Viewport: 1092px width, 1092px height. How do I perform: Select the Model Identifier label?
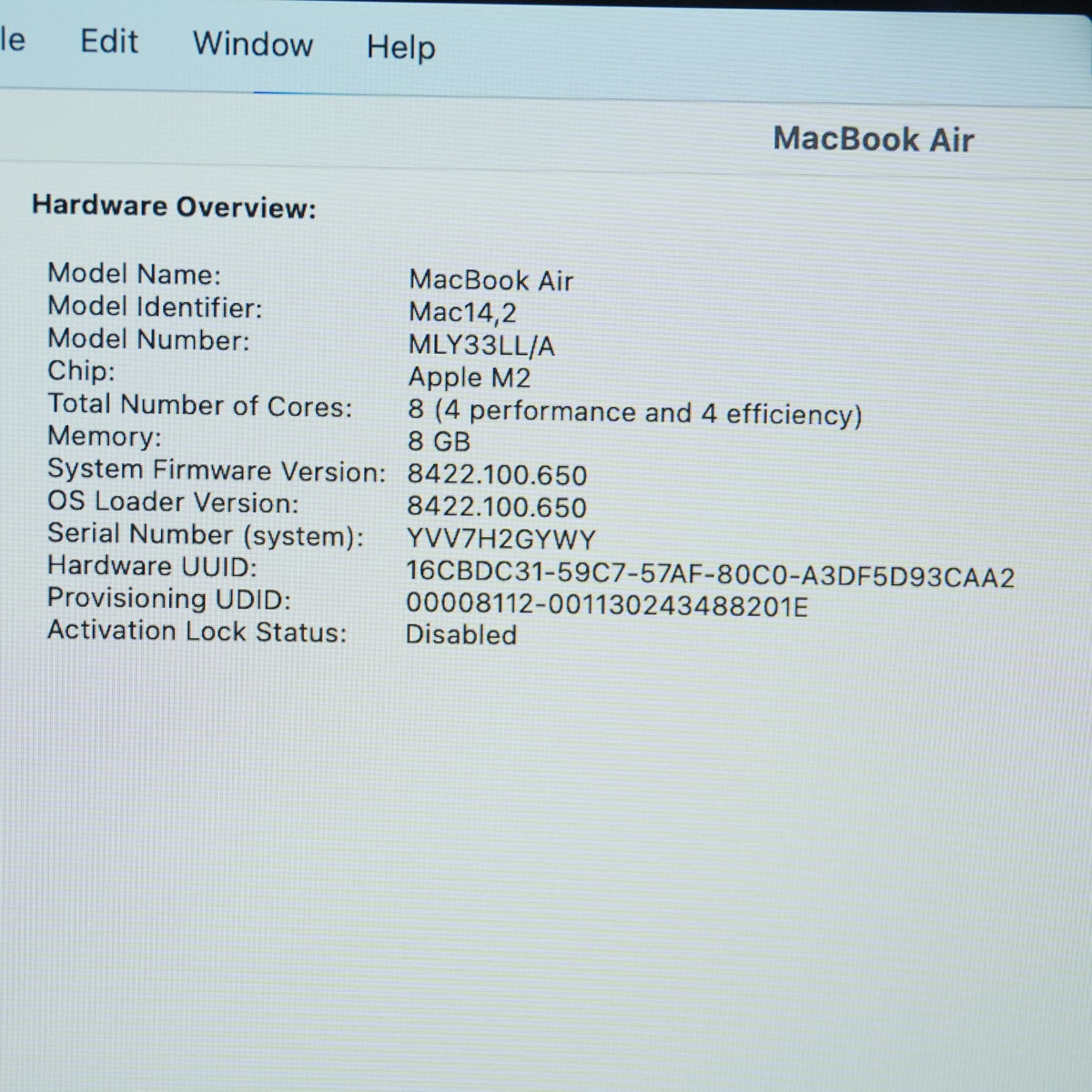coord(155,307)
